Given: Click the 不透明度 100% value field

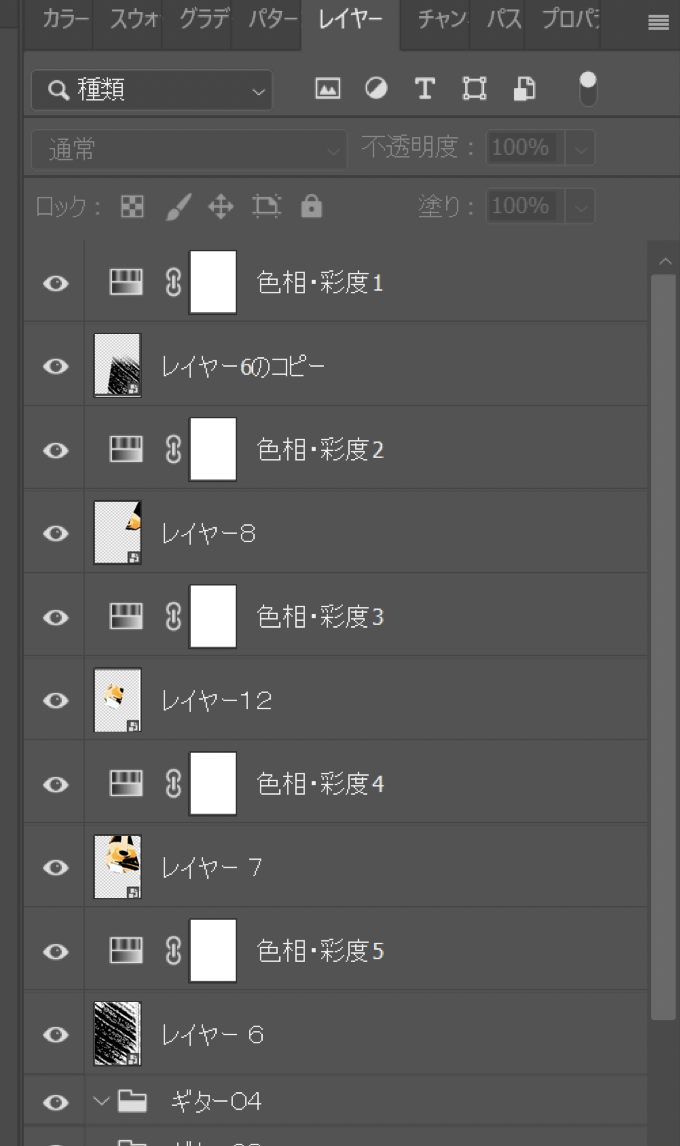Looking at the screenshot, I should (x=524, y=148).
